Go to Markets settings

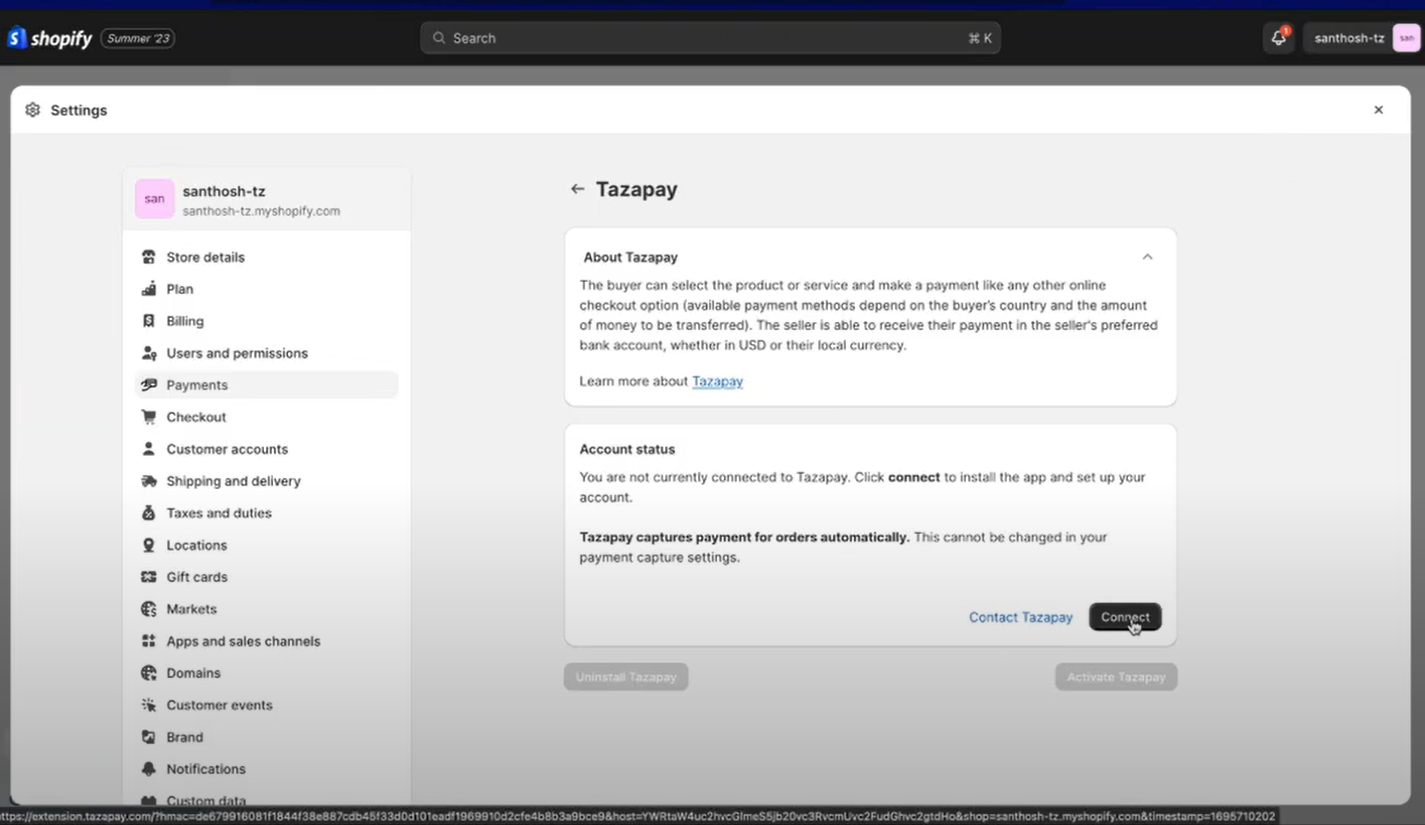click(x=266, y=609)
